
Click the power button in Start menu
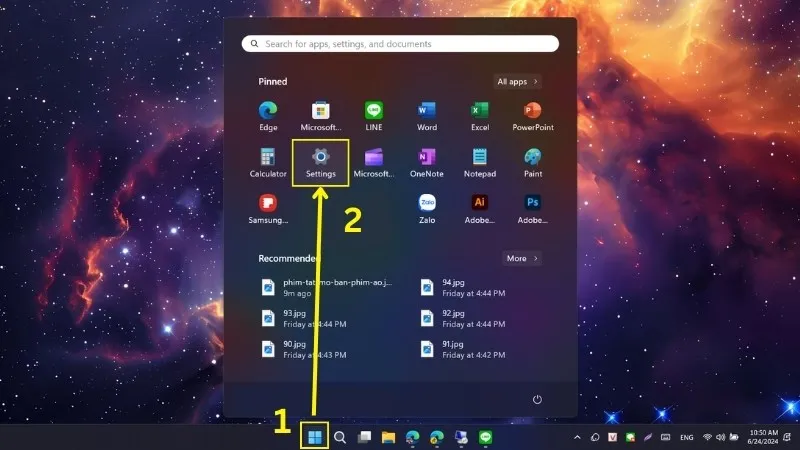(537, 399)
